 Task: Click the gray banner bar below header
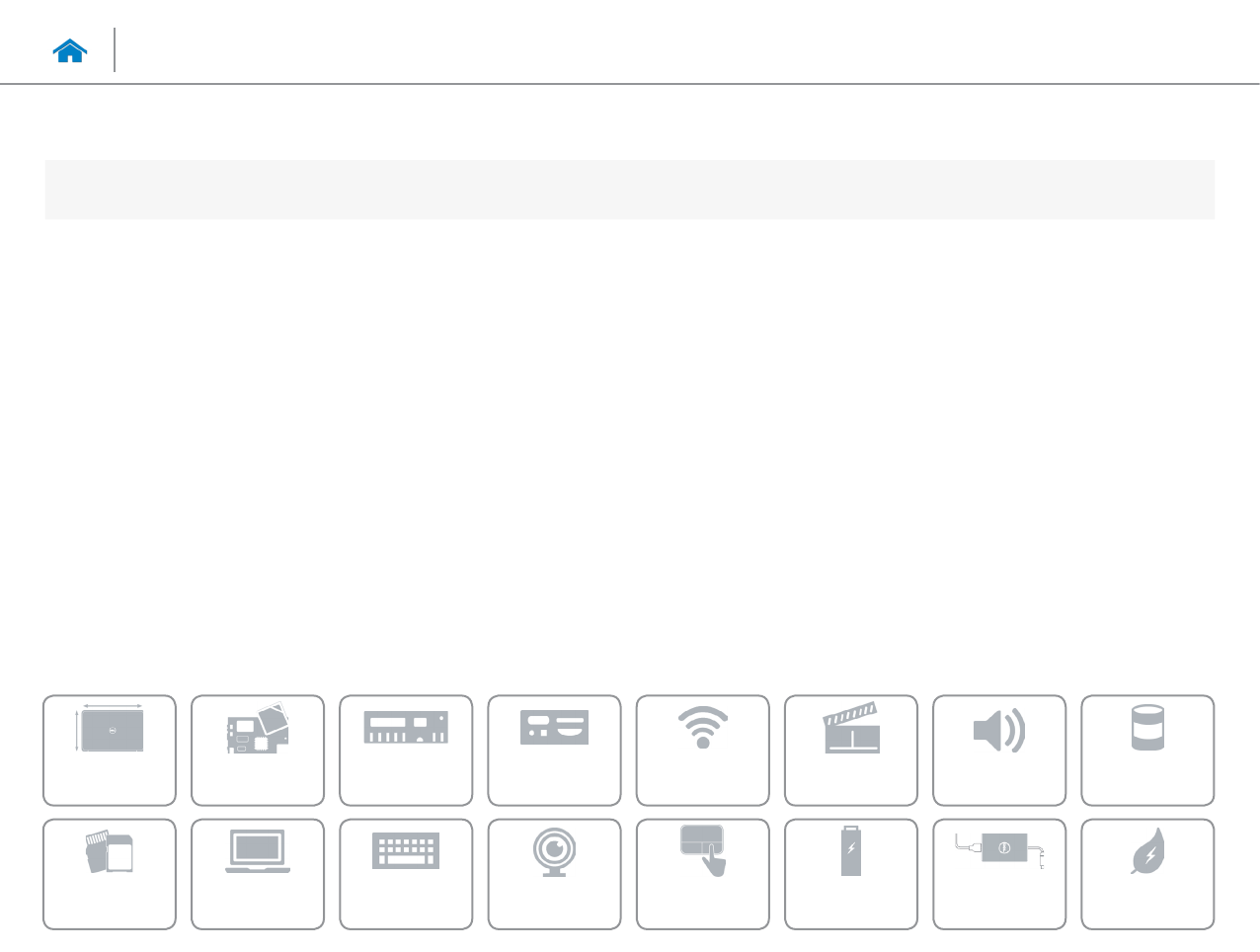click(629, 190)
